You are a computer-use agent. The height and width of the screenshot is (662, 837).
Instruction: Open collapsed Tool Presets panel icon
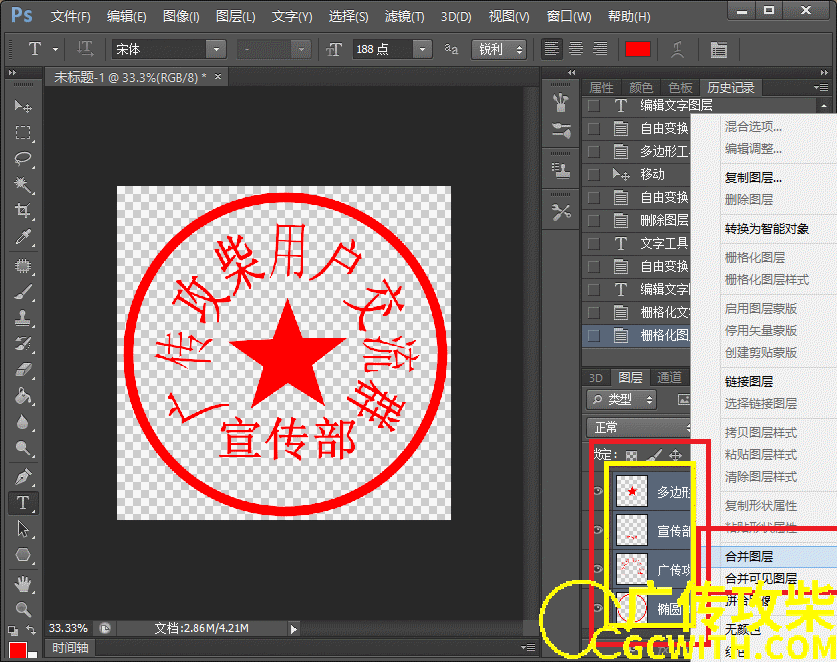tap(560, 212)
